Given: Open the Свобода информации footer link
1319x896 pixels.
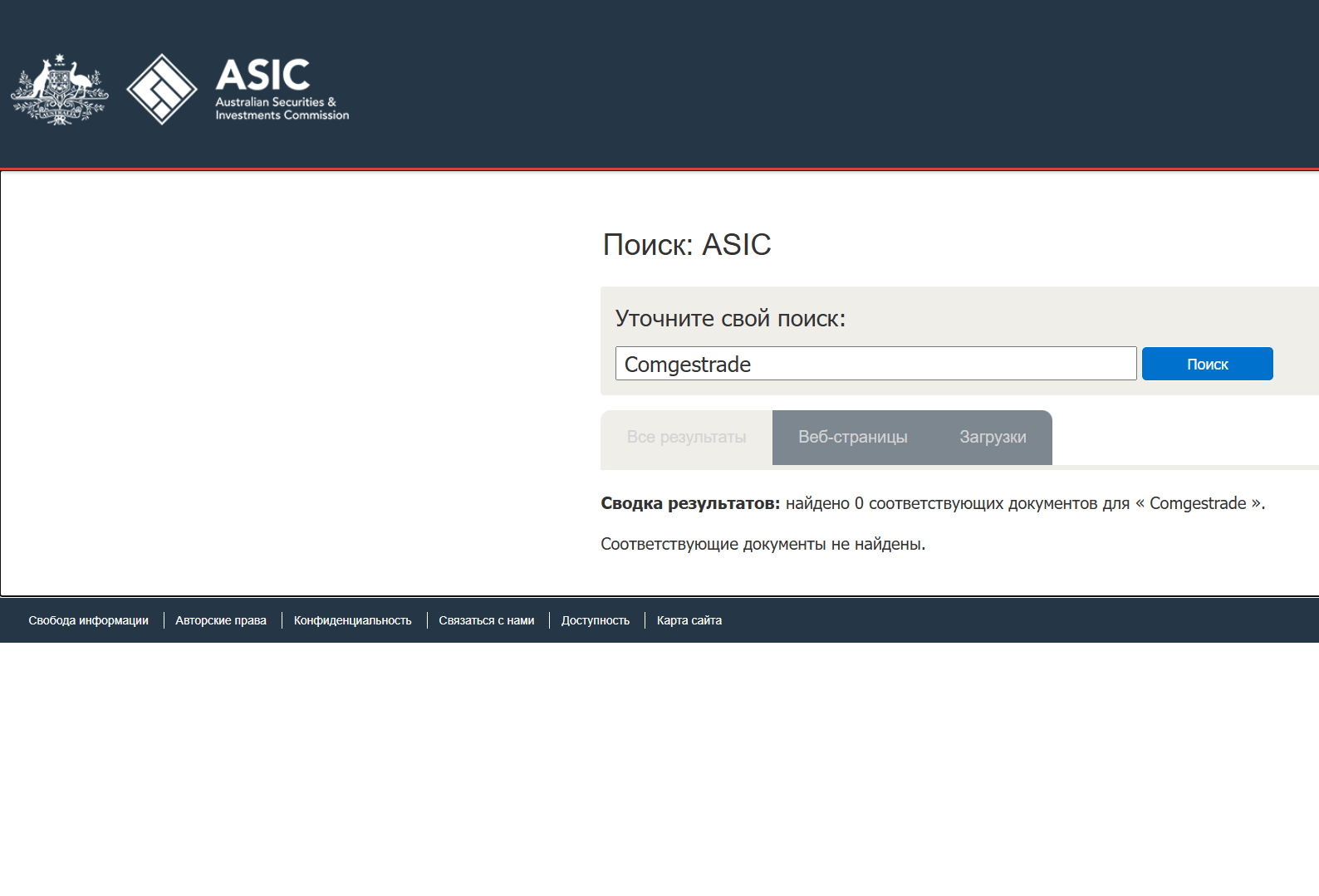Looking at the screenshot, I should coord(88,620).
